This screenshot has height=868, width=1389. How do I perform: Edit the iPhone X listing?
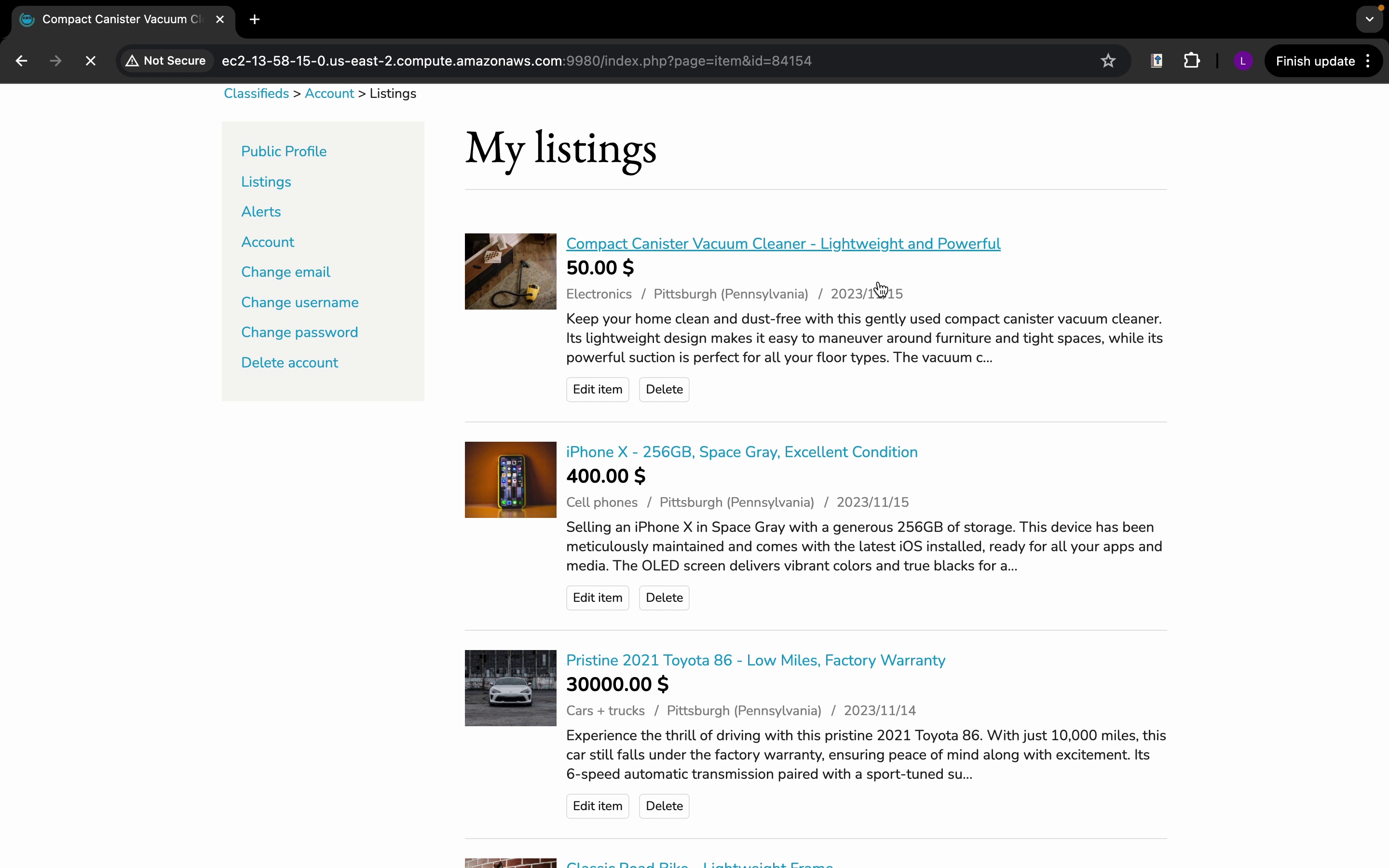[x=597, y=597]
